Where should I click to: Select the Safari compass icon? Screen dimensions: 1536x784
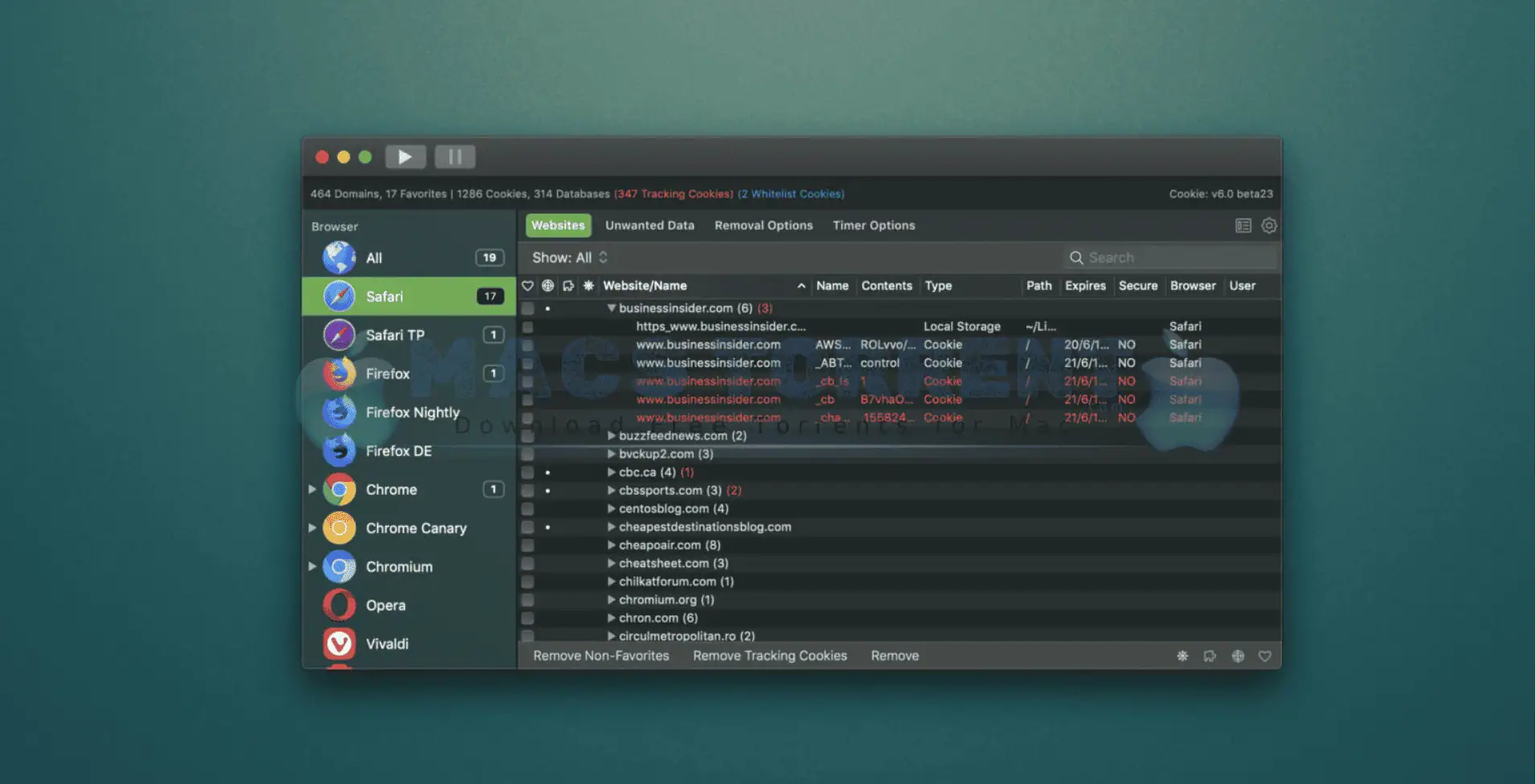point(339,296)
